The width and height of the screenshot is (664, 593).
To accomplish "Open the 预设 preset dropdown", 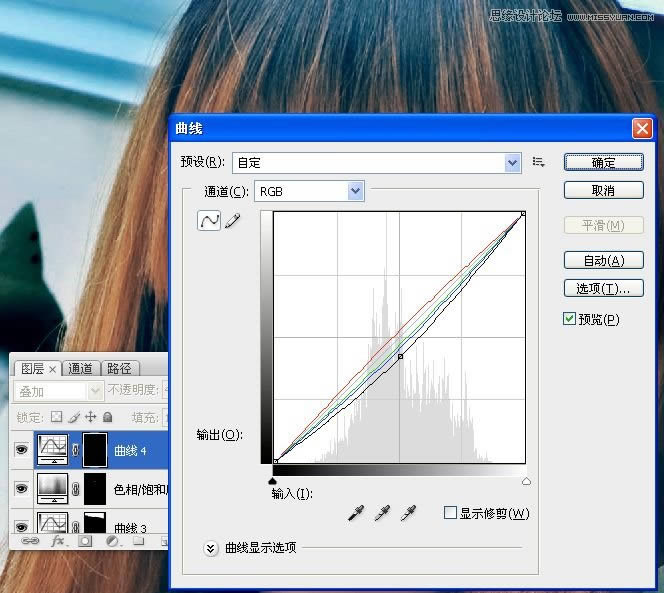I will [513, 162].
